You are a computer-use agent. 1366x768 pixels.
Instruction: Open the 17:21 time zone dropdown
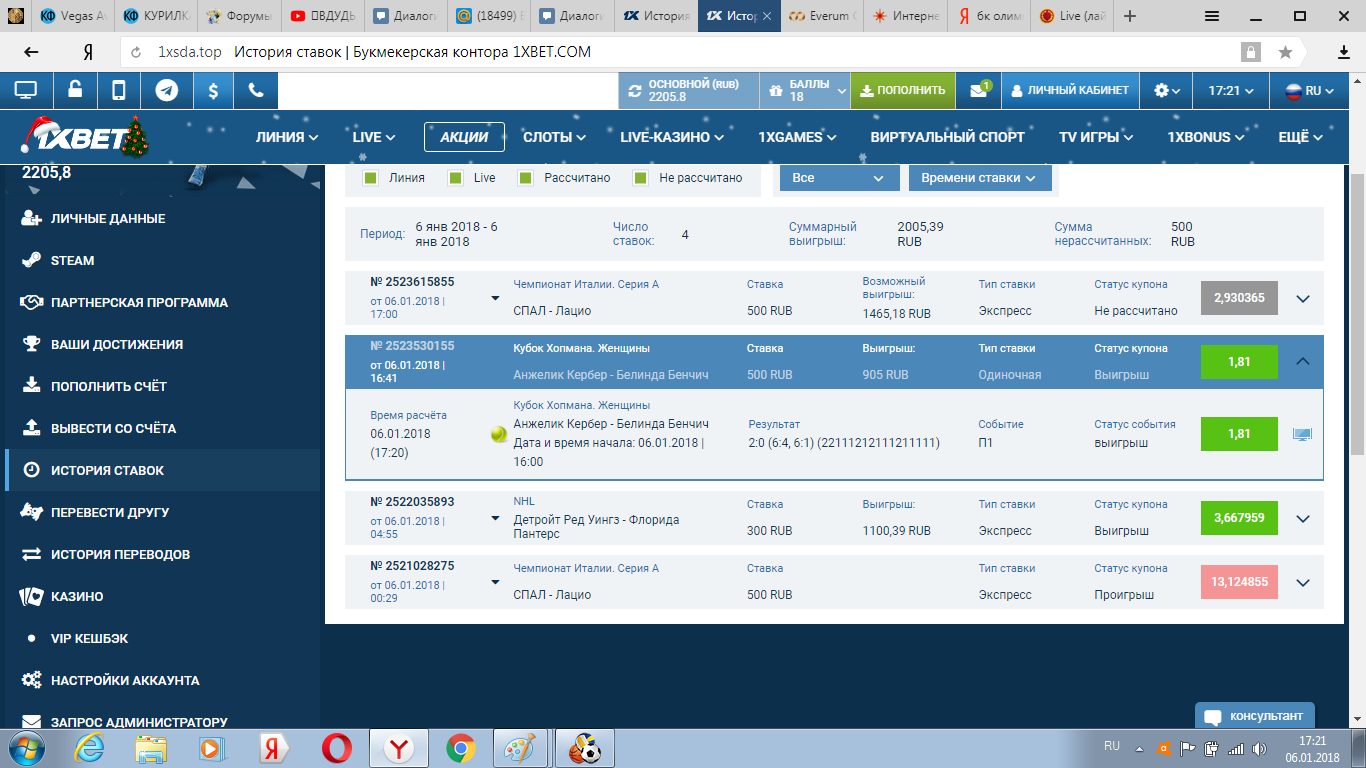point(1231,91)
